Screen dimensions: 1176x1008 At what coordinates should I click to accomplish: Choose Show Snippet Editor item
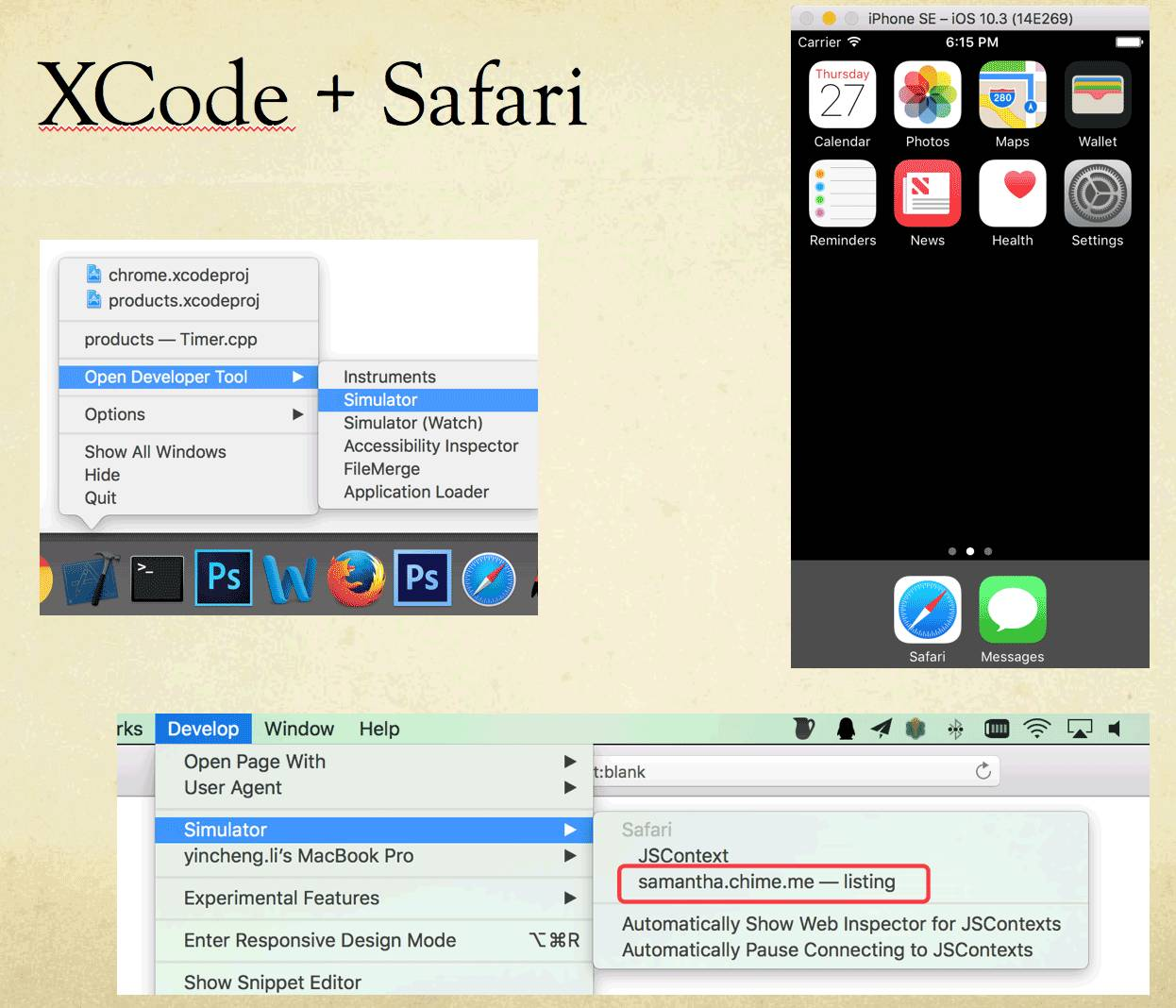tap(374, 983)
